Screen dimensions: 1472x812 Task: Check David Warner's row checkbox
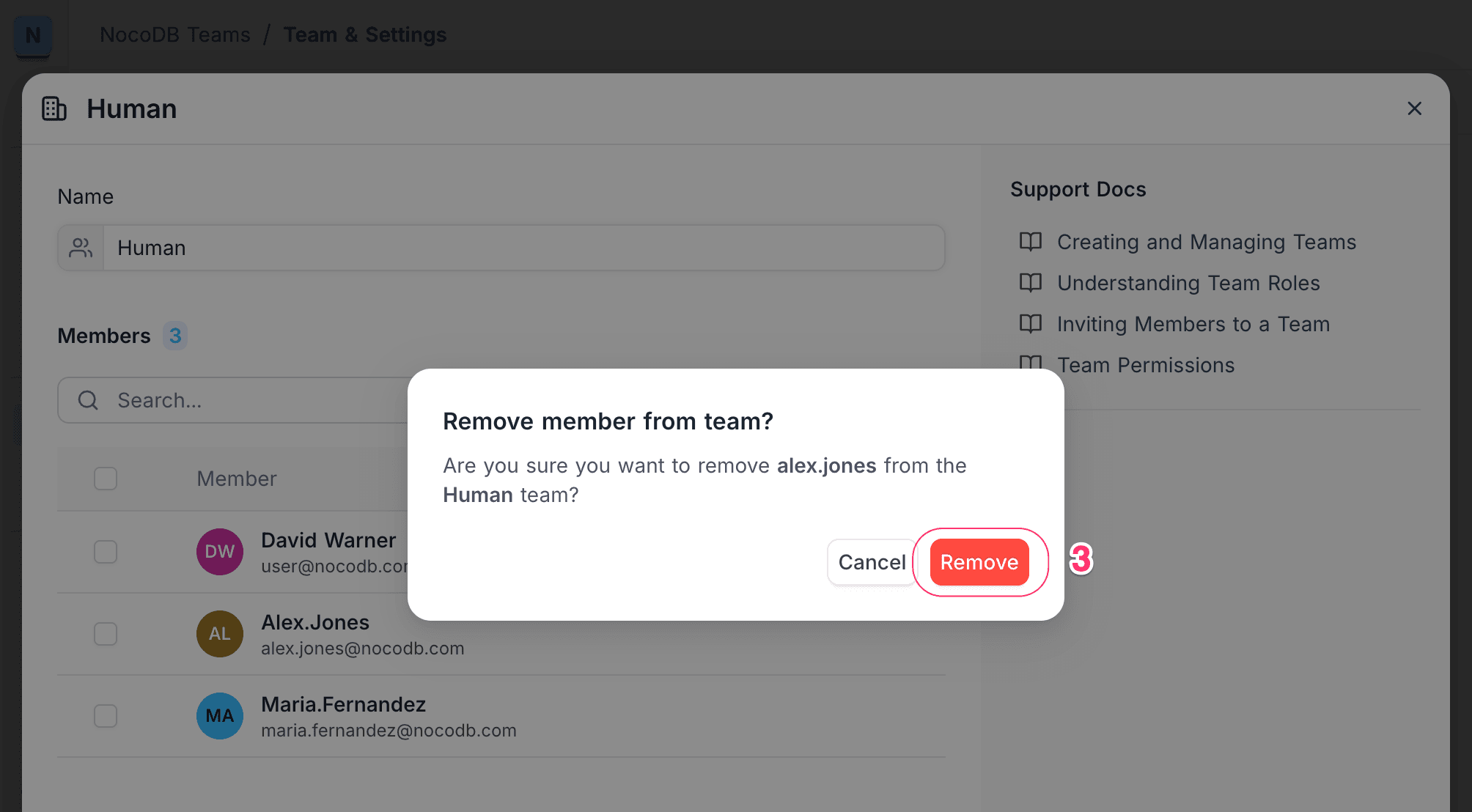point(105,552)
